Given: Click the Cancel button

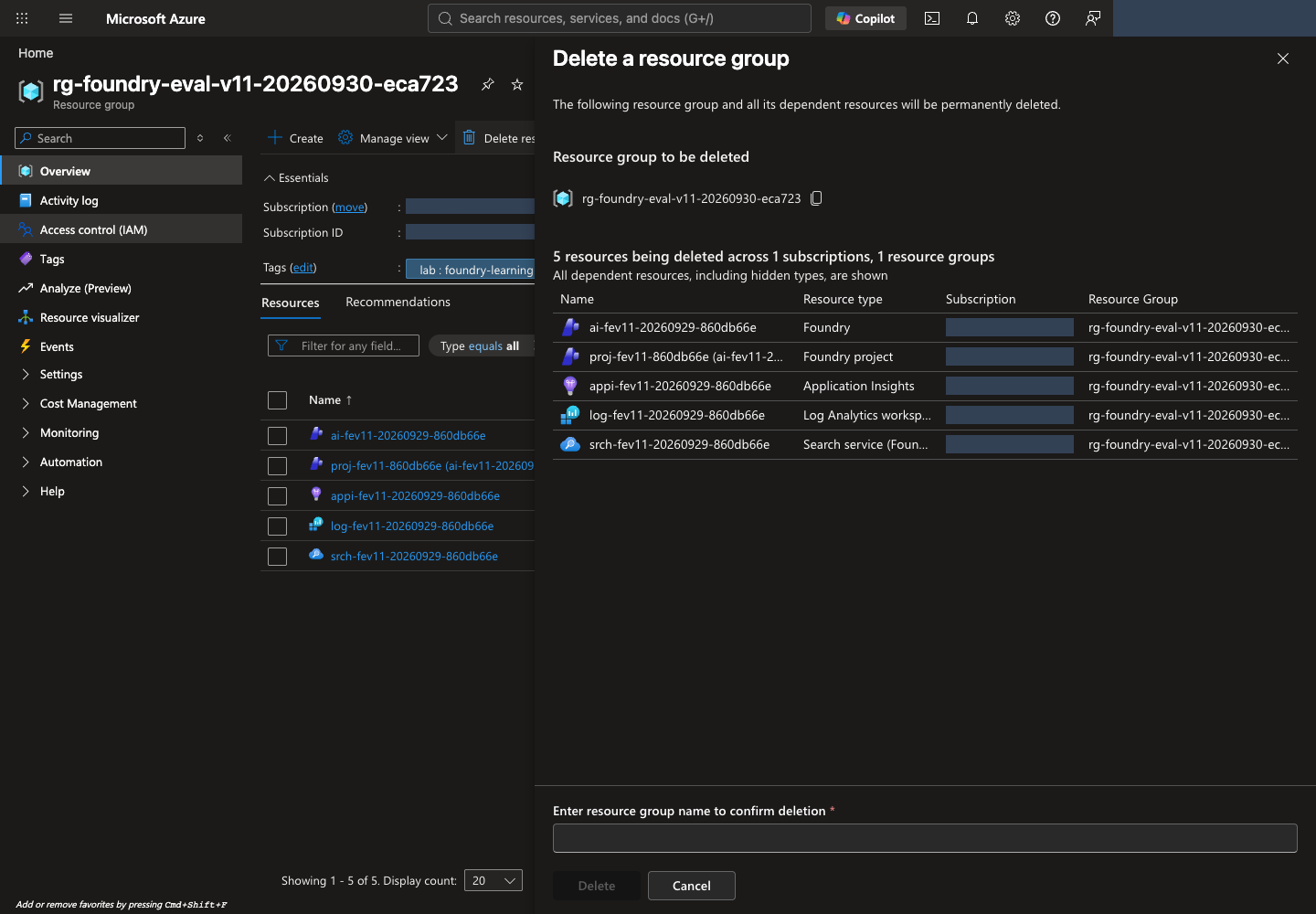Looking at the screenshot, I should pos(692,886).
